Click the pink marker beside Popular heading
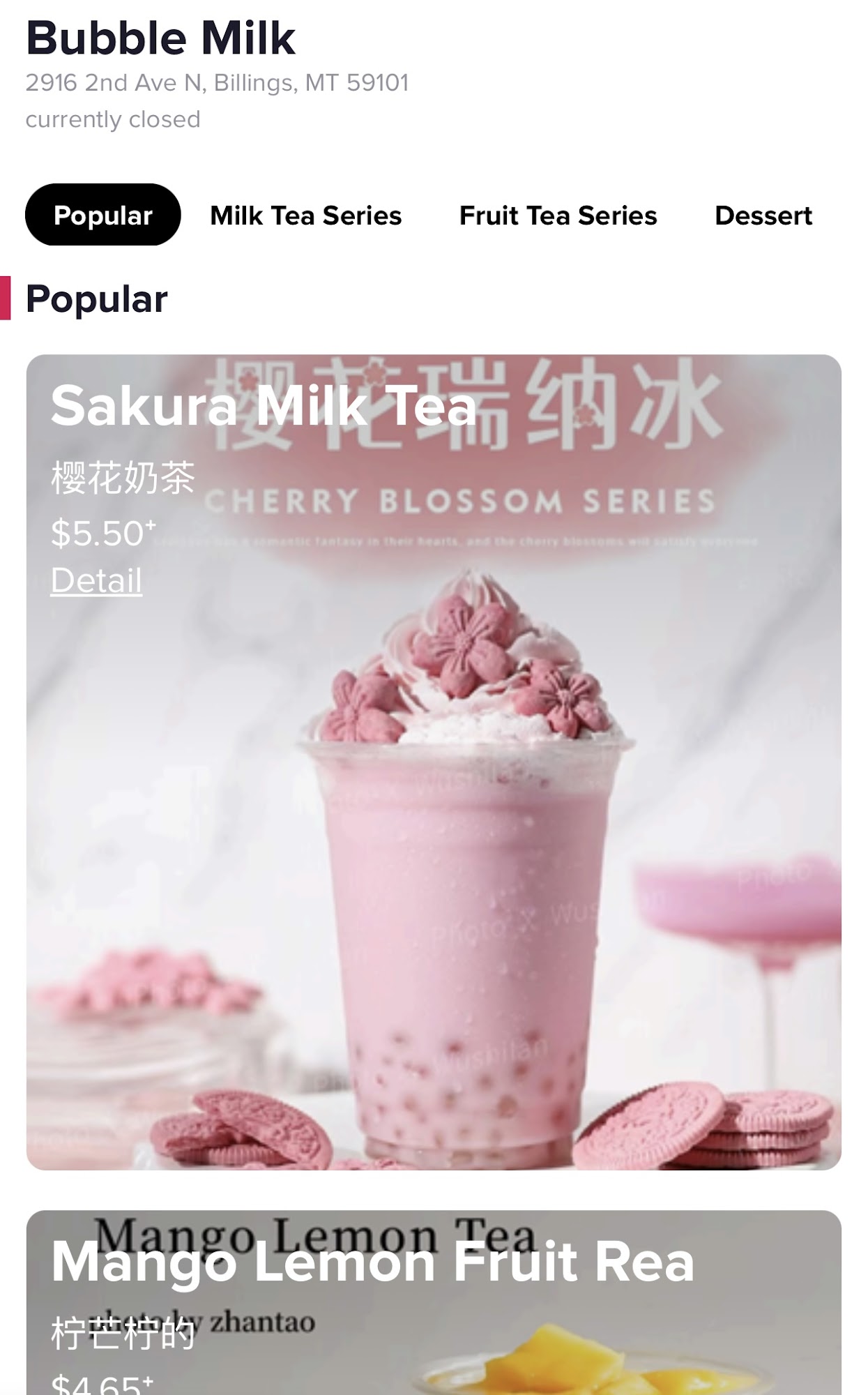868x1395 pixels. (6, 299)
